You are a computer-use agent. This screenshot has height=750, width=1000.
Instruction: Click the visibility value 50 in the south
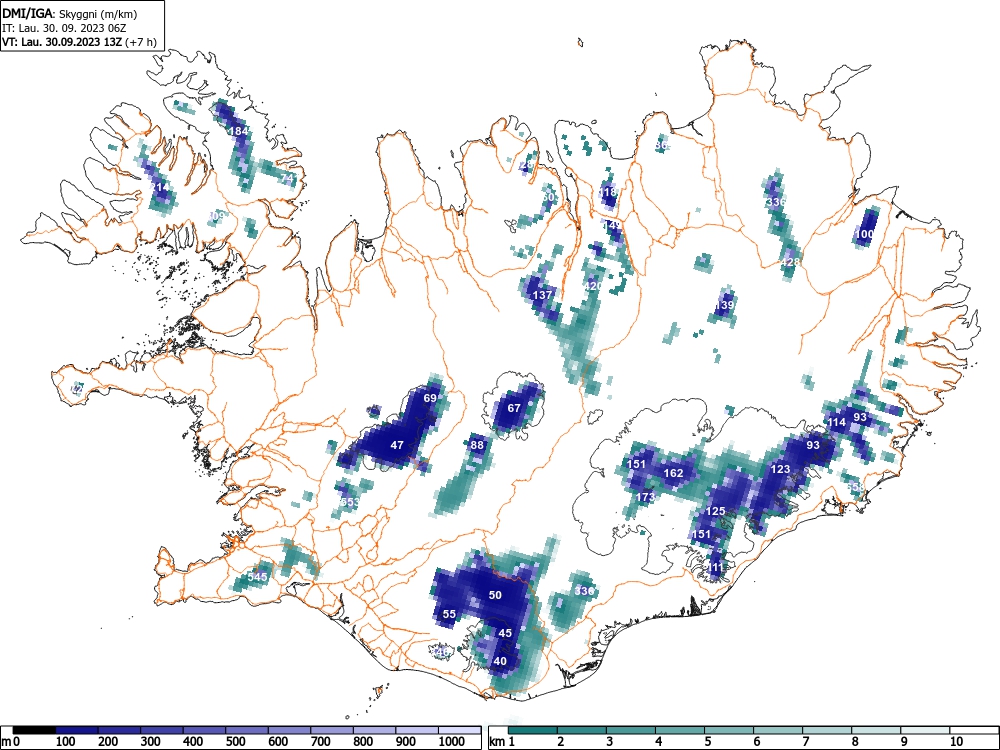pyautogui.click(x=495, y=595)
